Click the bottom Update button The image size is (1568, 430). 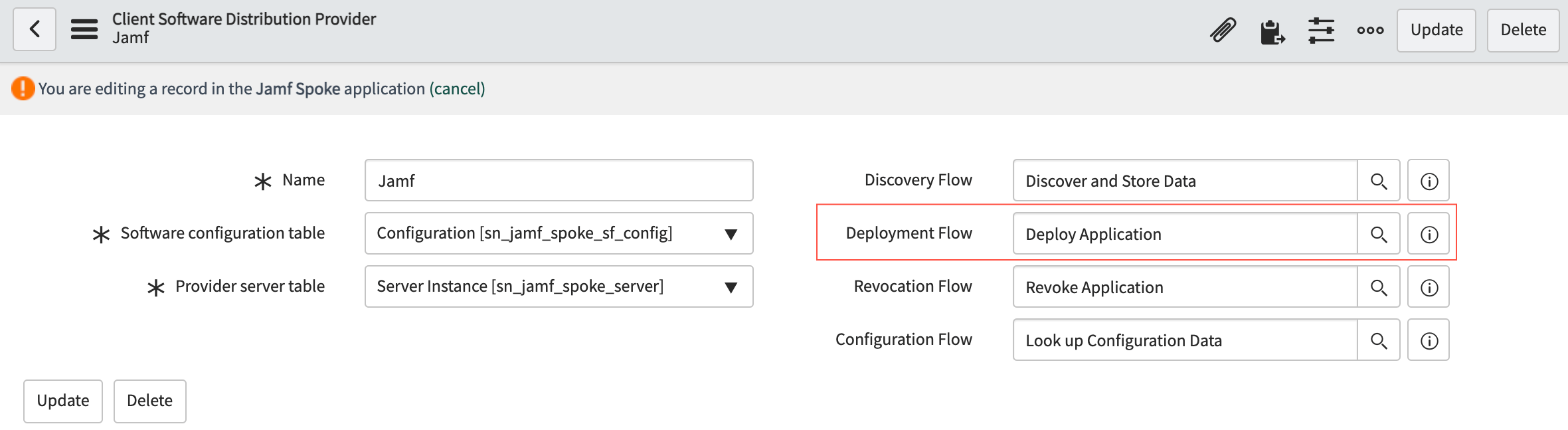click(63, 401)
